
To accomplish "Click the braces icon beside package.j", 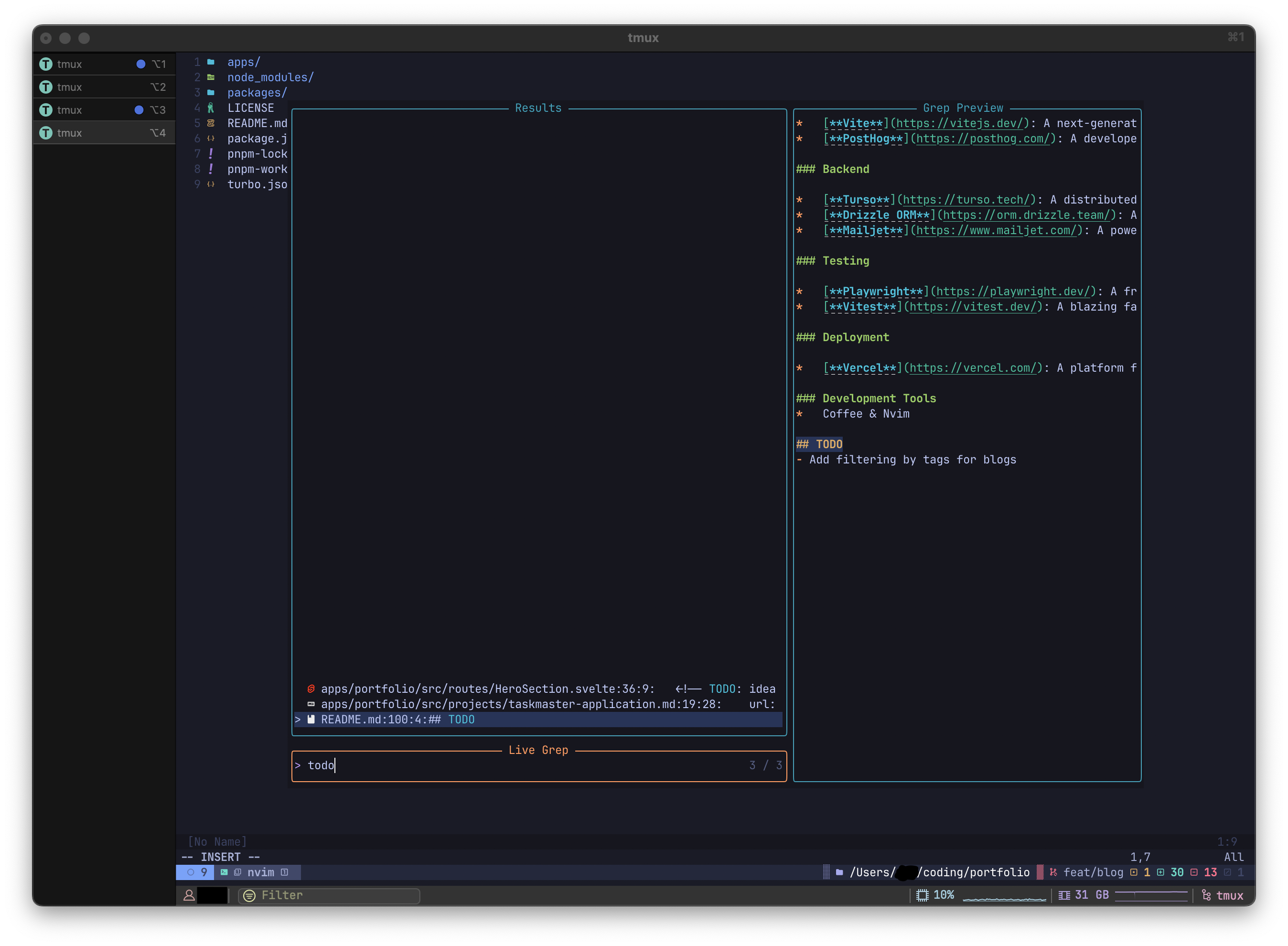I will [x=211, y=139].
